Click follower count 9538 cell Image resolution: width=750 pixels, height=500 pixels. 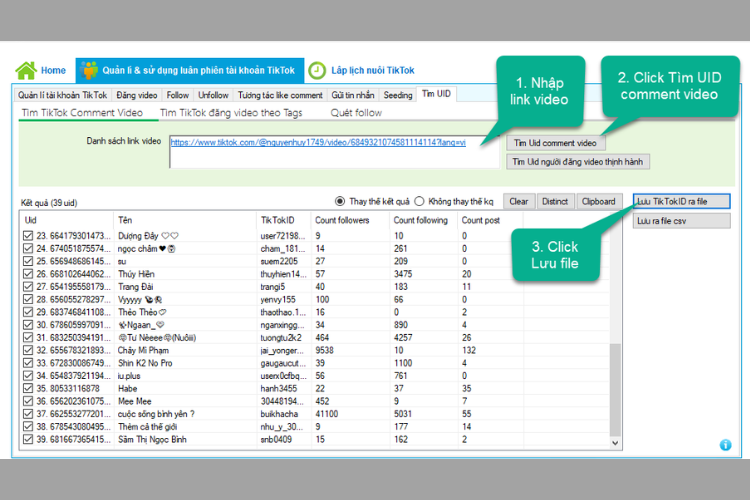click(325, 350)
